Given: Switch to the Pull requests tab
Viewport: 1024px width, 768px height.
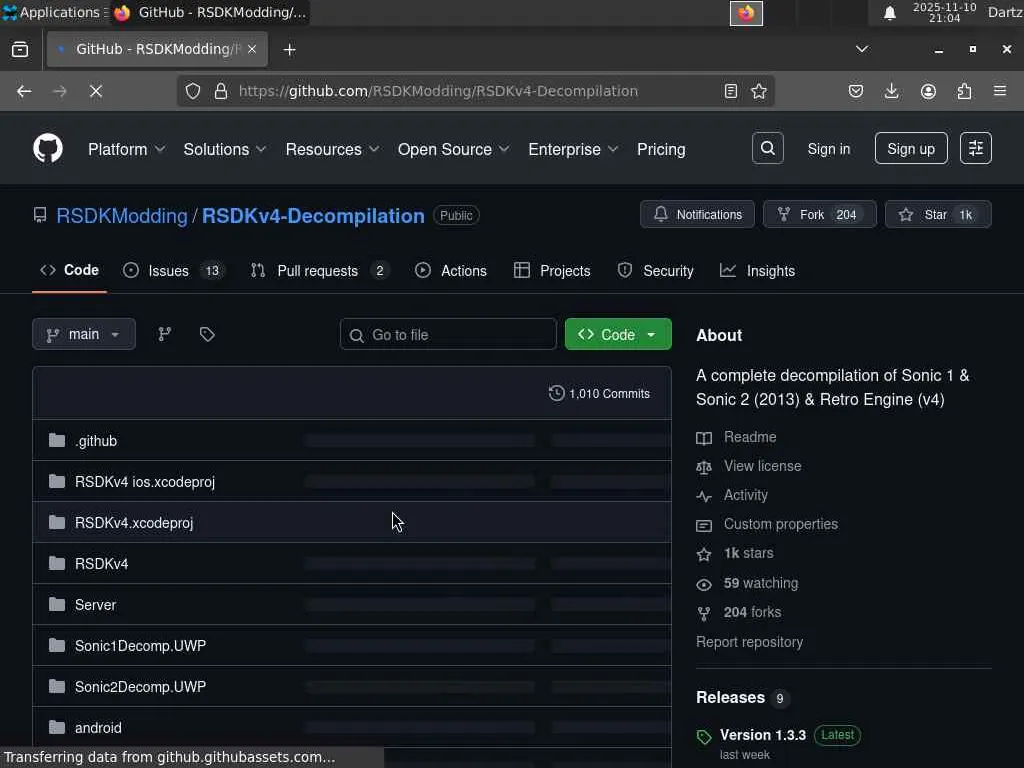Looking at the screenshot, I should pyautogui.click(x=320, y=270).
